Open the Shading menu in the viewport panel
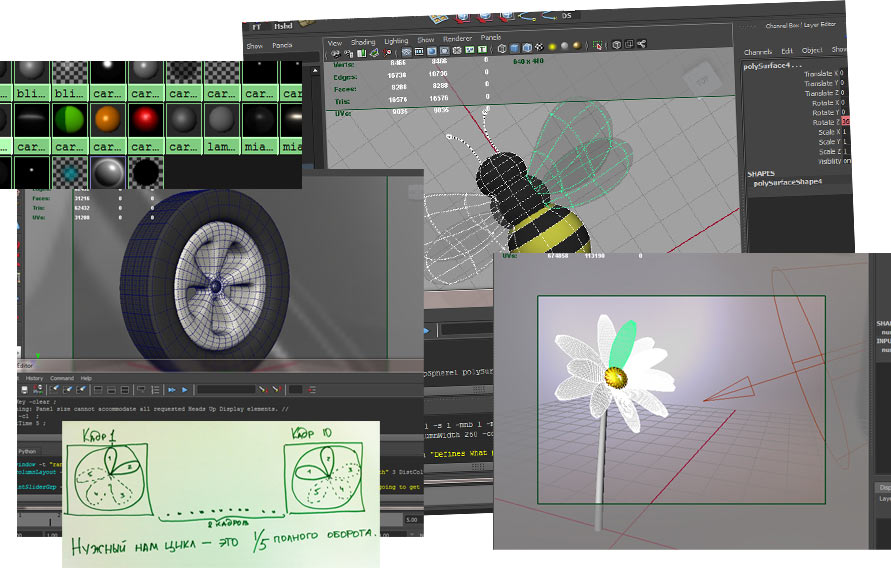The image size is (891, 568). point(364,42)
